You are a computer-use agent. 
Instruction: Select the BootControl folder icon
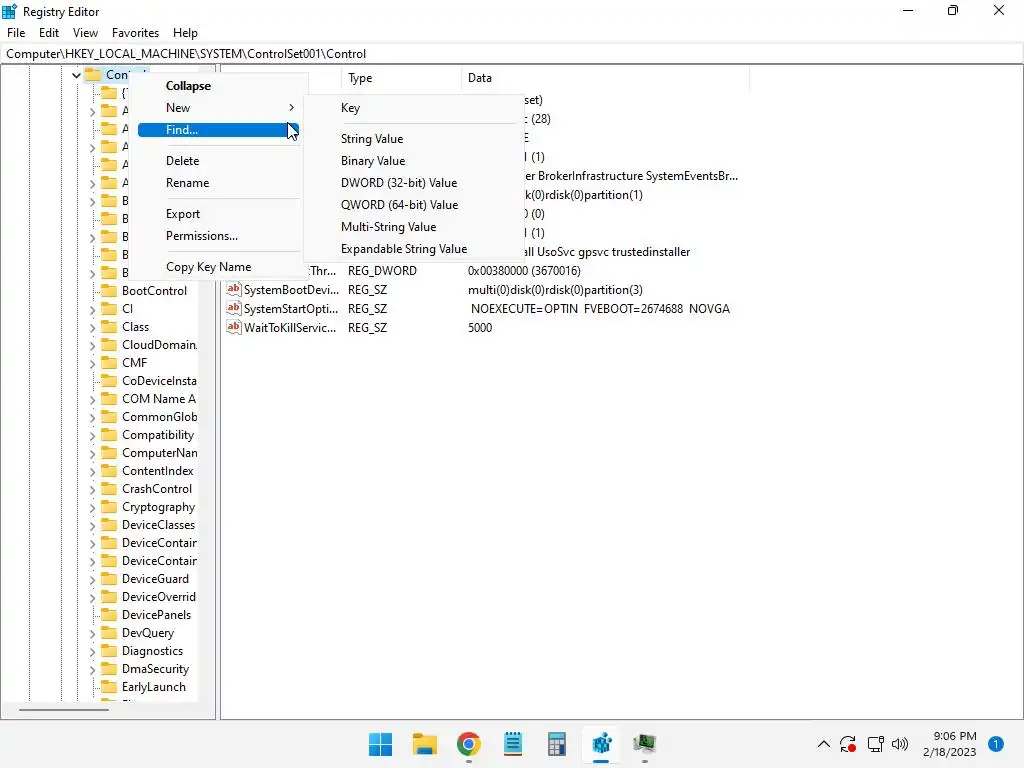tap(109, 291)
